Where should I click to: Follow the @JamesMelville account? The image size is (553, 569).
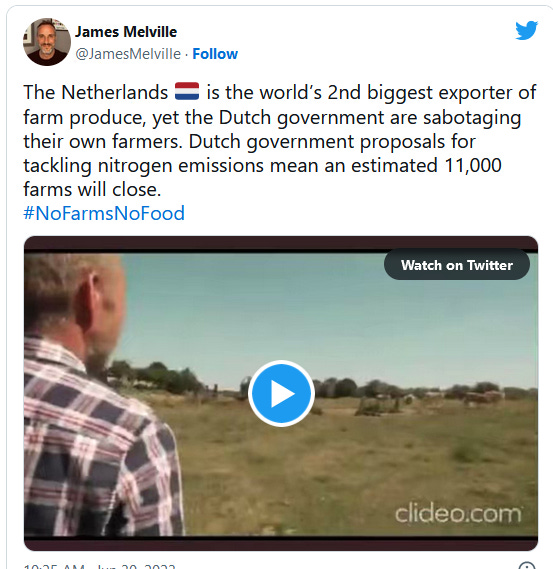point(215,54)
